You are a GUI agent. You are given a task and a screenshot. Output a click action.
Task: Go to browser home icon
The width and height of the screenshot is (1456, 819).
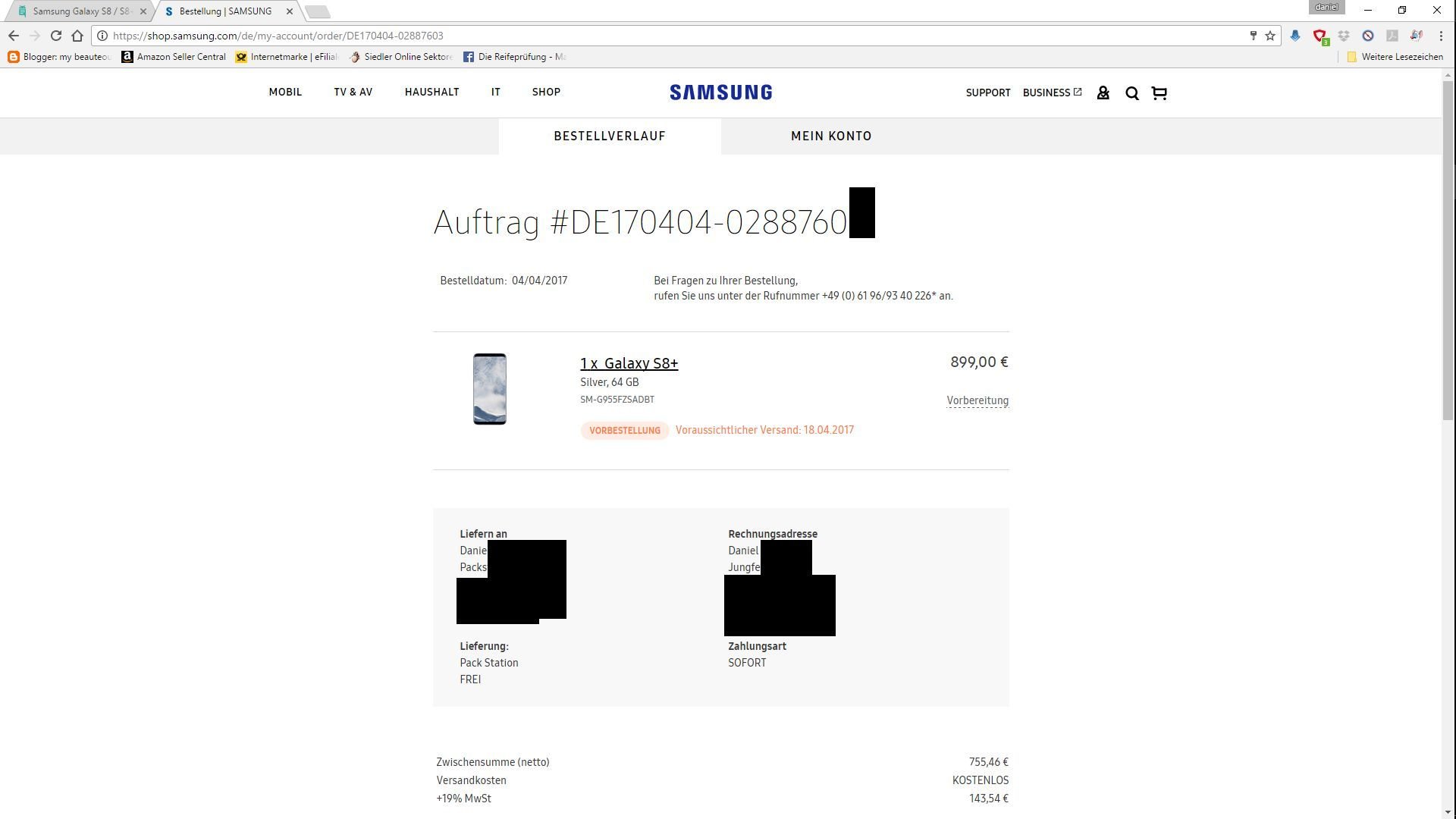pyautogui.click(x=77, y=36)
